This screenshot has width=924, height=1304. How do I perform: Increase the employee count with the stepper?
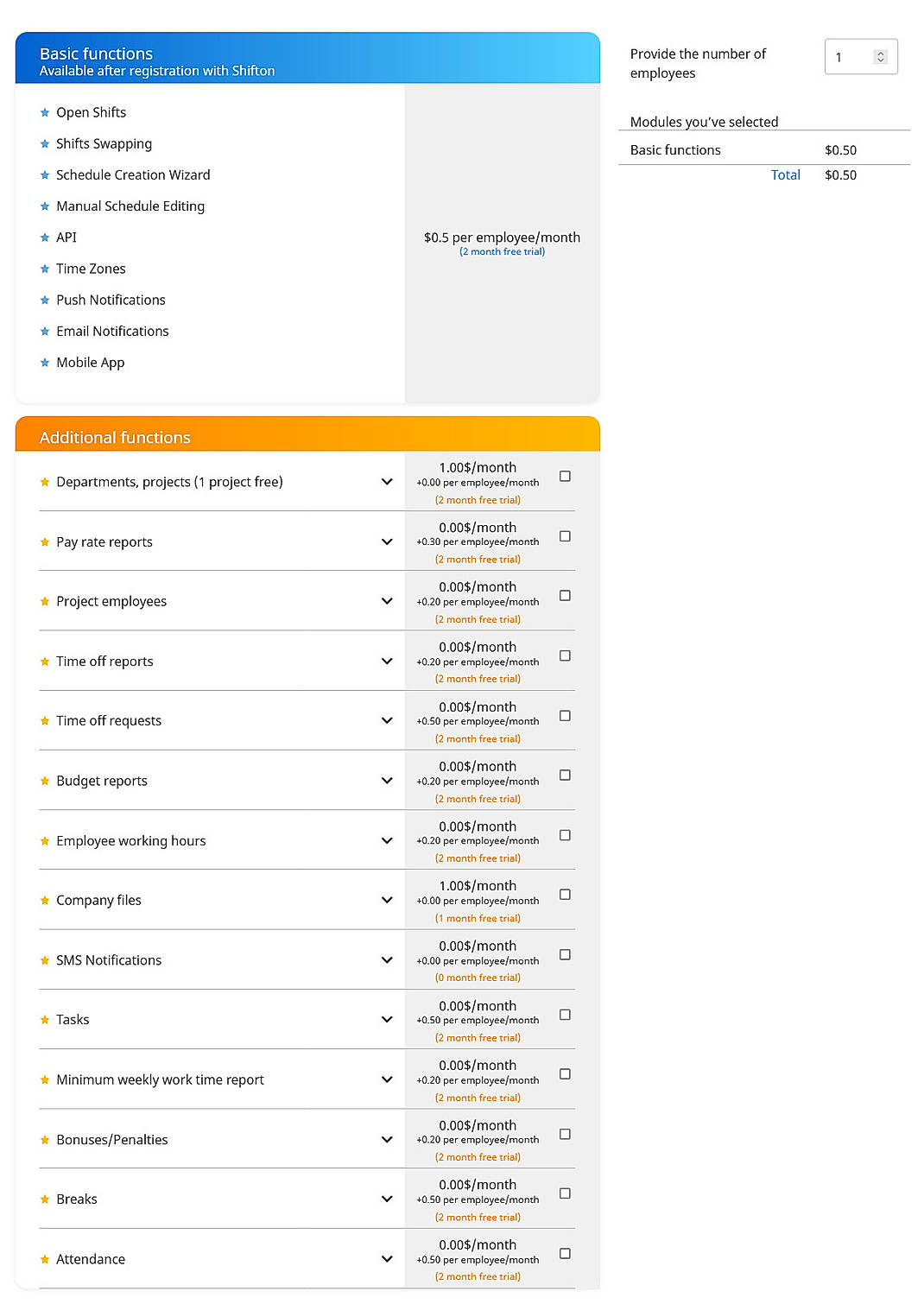coord(881,52)
